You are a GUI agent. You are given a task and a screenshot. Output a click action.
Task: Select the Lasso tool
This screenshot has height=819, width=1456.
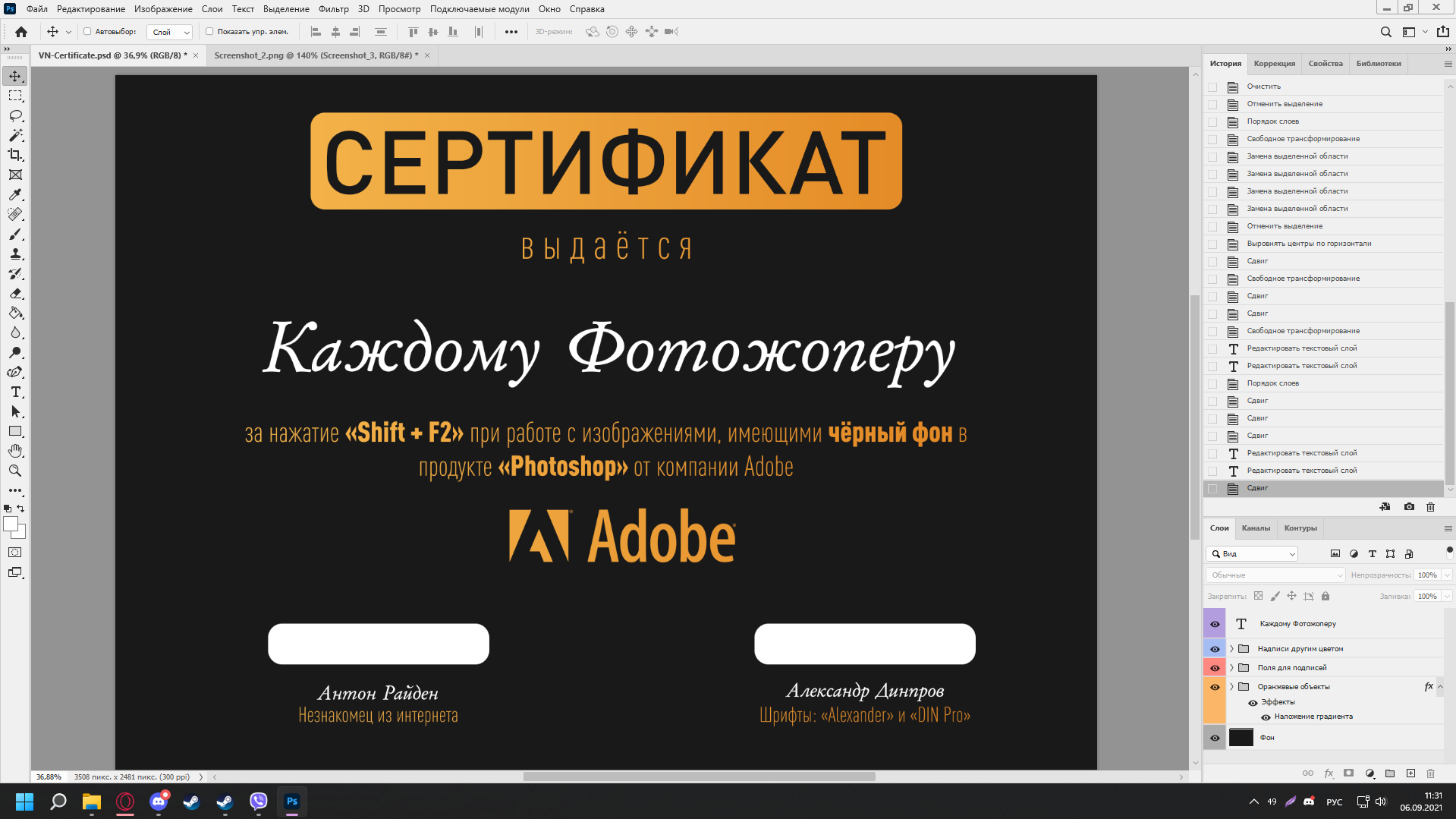(15, 115)
